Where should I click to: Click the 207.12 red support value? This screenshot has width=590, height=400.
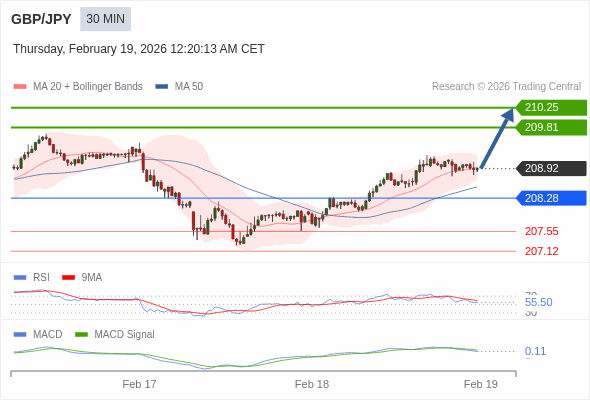542,251
